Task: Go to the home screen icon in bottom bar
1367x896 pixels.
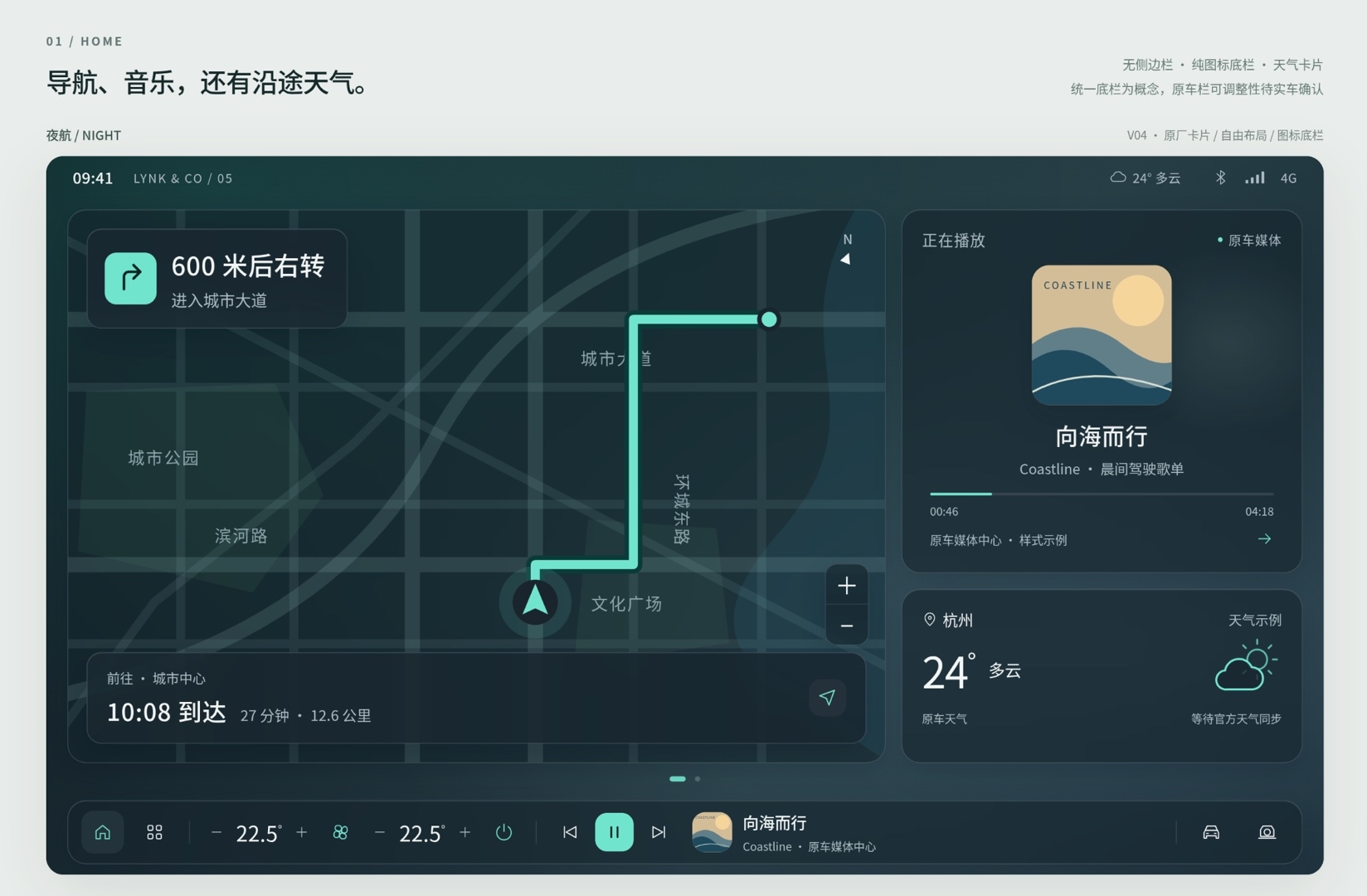Action: coord(103,832)
